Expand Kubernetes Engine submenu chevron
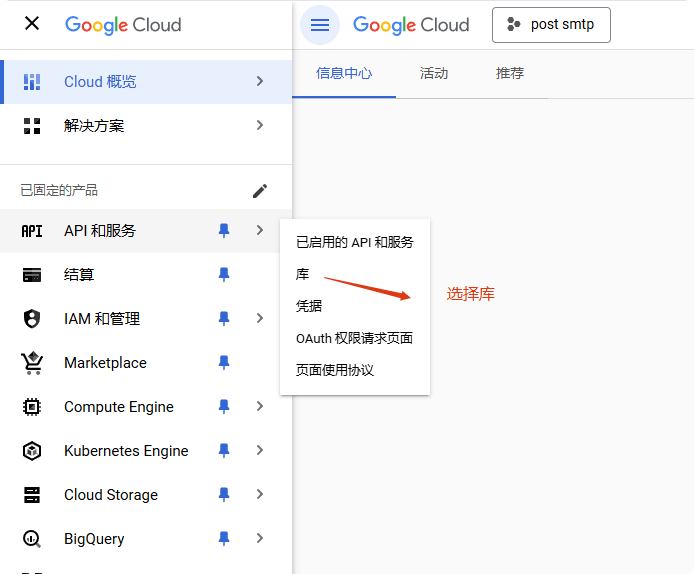 click(260, 450)
